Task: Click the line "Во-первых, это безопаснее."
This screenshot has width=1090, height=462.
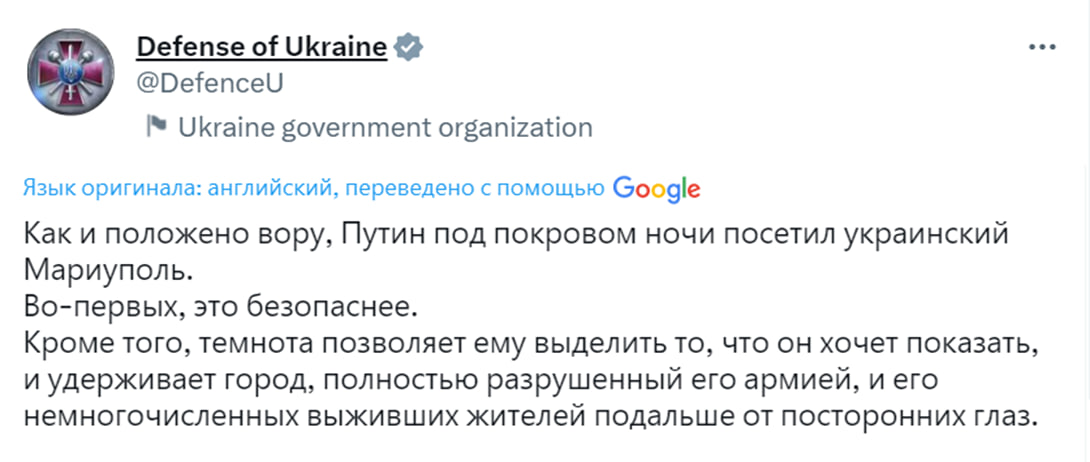Action: click(x=221, y=306)
